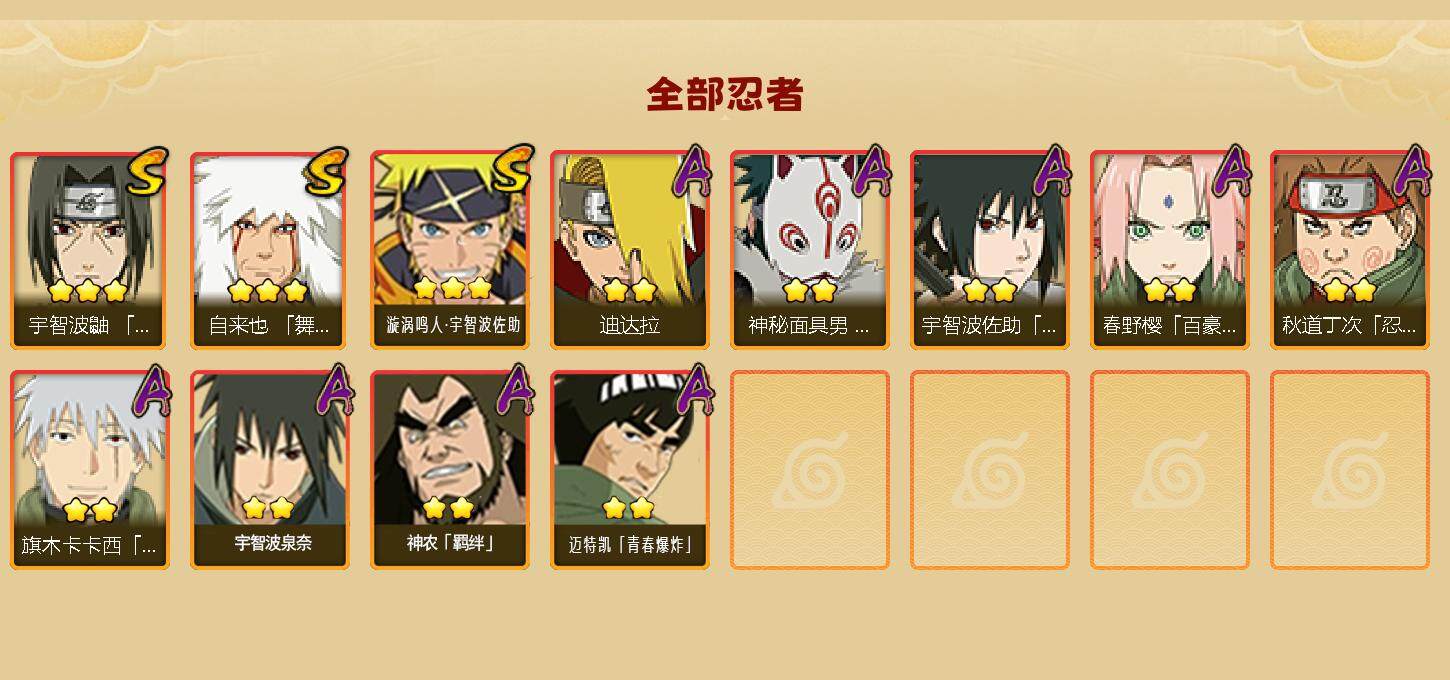Choose the pink-haired 春野樱 card
The image size is (1450, 680).
coord(1170,250)
